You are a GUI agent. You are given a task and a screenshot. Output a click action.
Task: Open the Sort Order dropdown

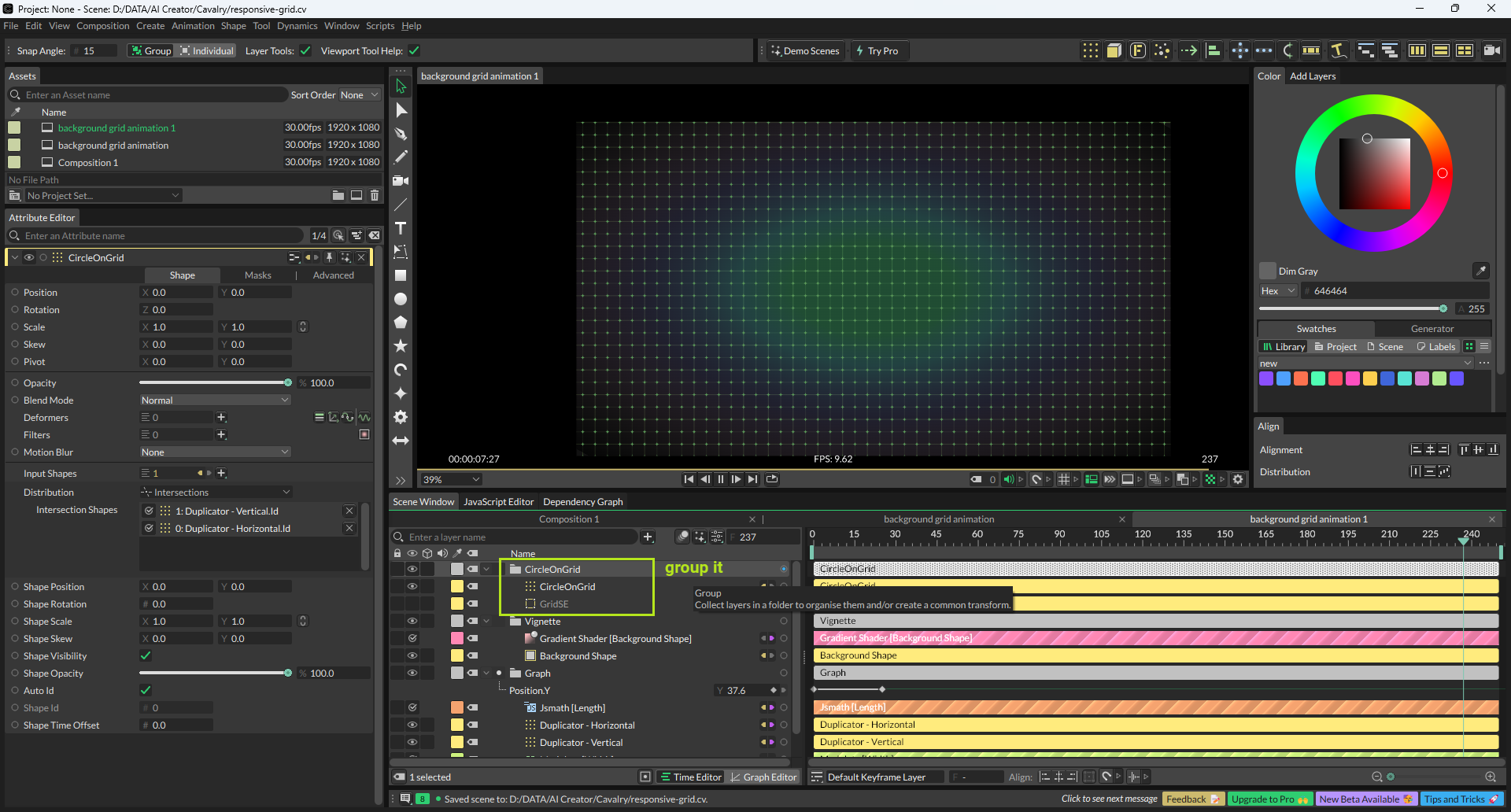[x=360, y=95]
